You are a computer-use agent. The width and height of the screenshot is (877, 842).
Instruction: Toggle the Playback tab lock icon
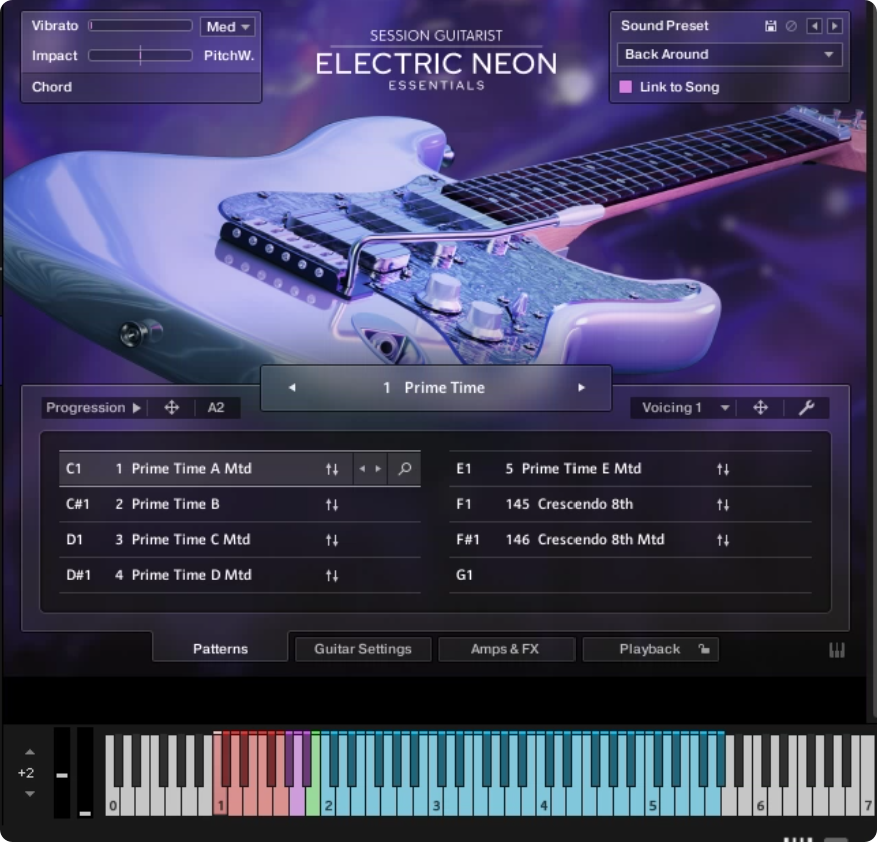704,649
